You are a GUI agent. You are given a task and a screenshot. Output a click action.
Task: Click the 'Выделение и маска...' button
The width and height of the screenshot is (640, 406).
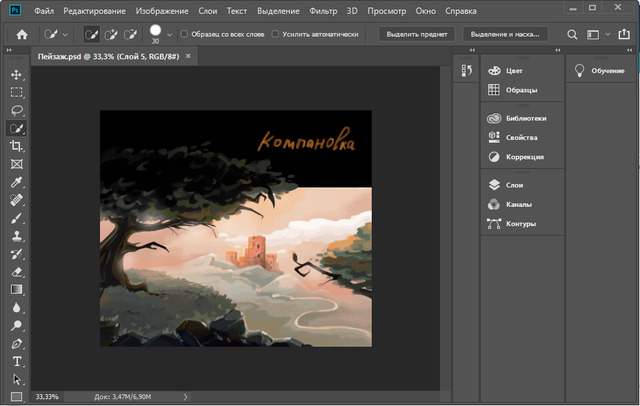504,34
